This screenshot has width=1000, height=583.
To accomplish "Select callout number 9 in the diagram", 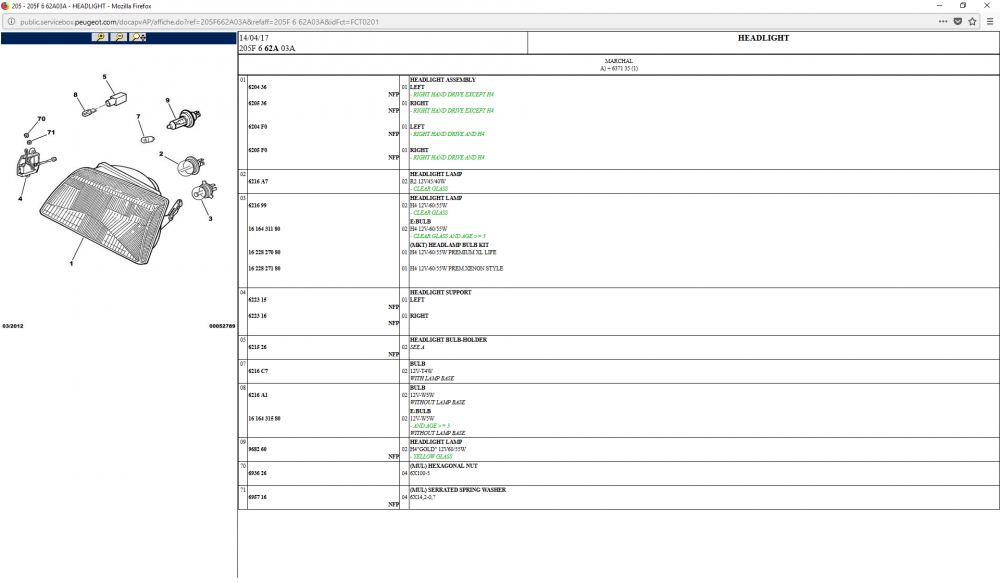I will tap(168, 100).
